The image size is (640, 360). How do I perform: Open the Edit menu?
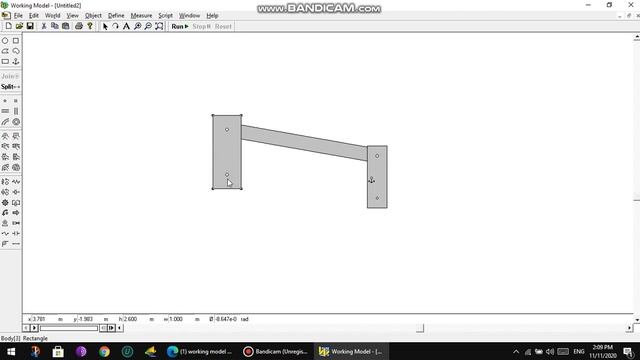pyautogui.click(x=33, y=16)
